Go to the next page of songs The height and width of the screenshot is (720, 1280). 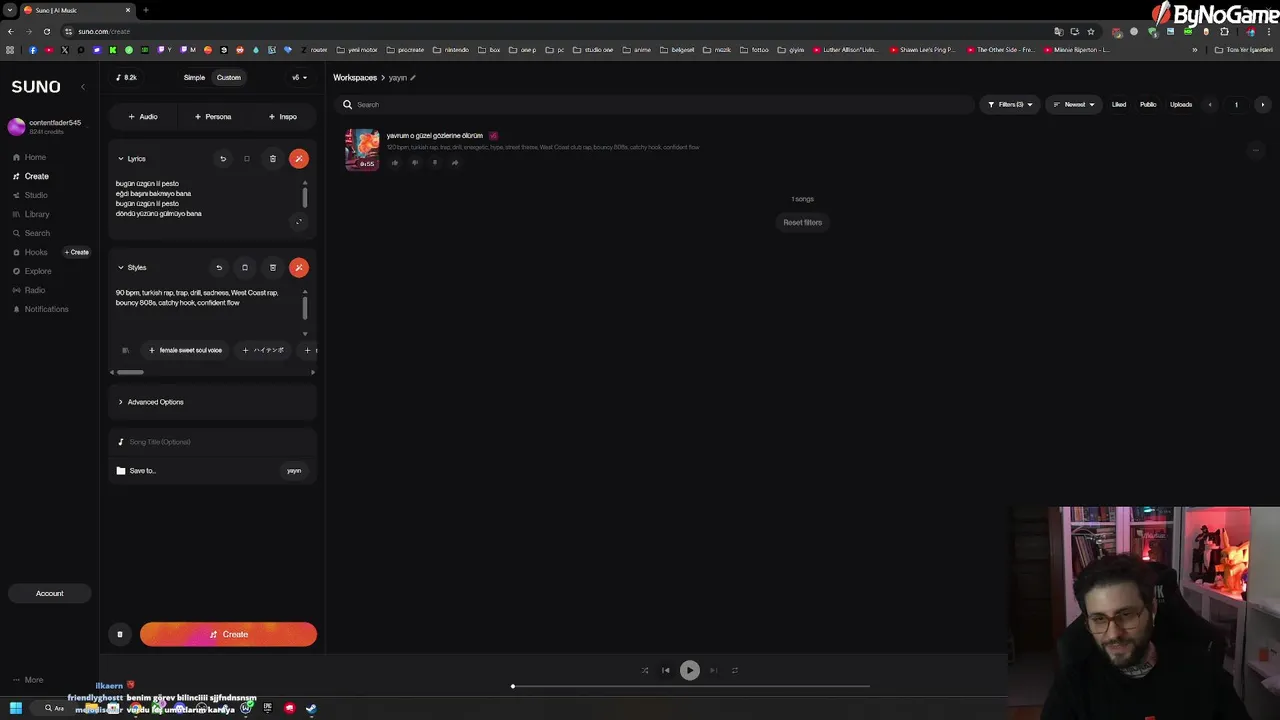pyautogui.click(x=1262, y=104)
